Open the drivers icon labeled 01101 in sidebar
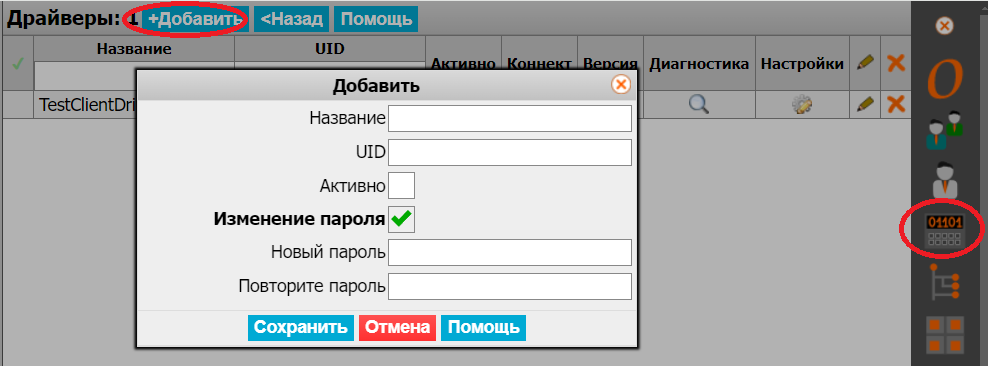 943,230
